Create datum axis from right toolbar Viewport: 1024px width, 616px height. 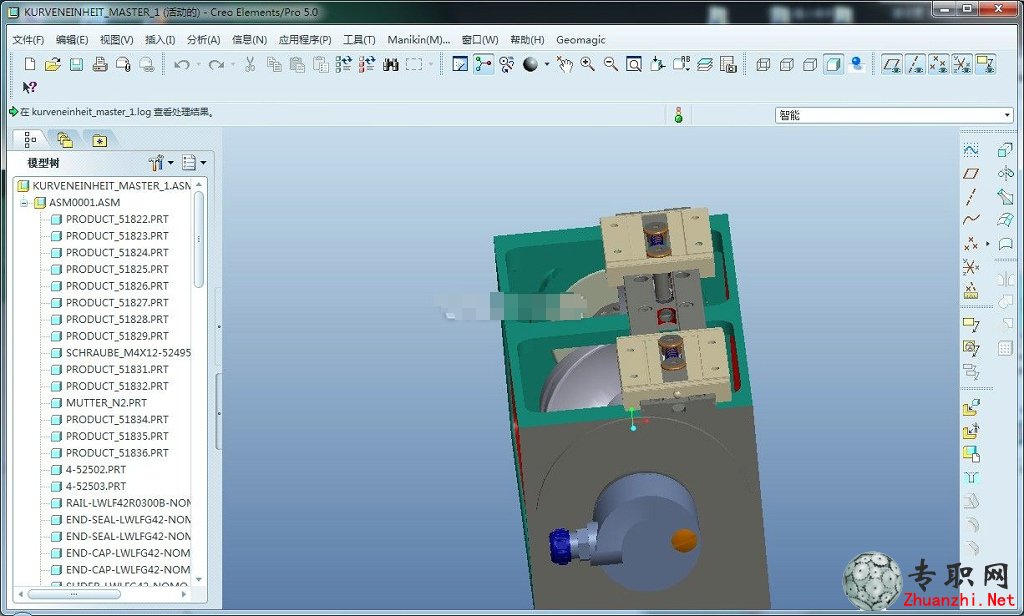click(971, 196)
